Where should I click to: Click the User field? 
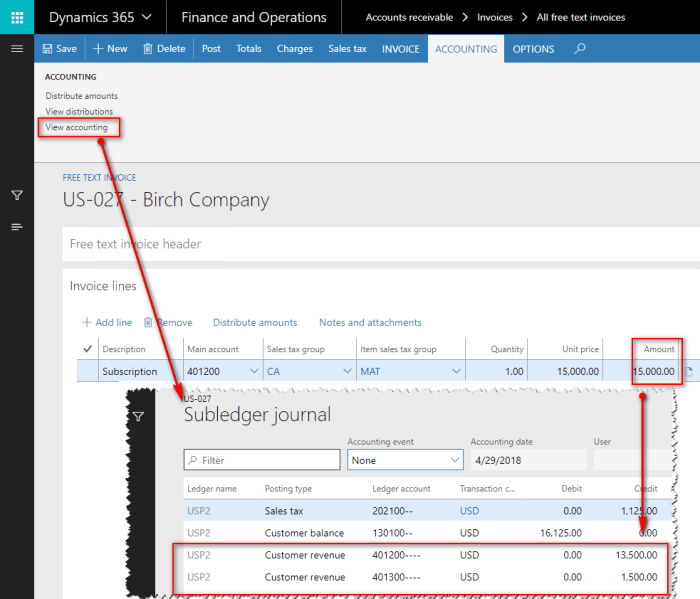pos(632,460)
